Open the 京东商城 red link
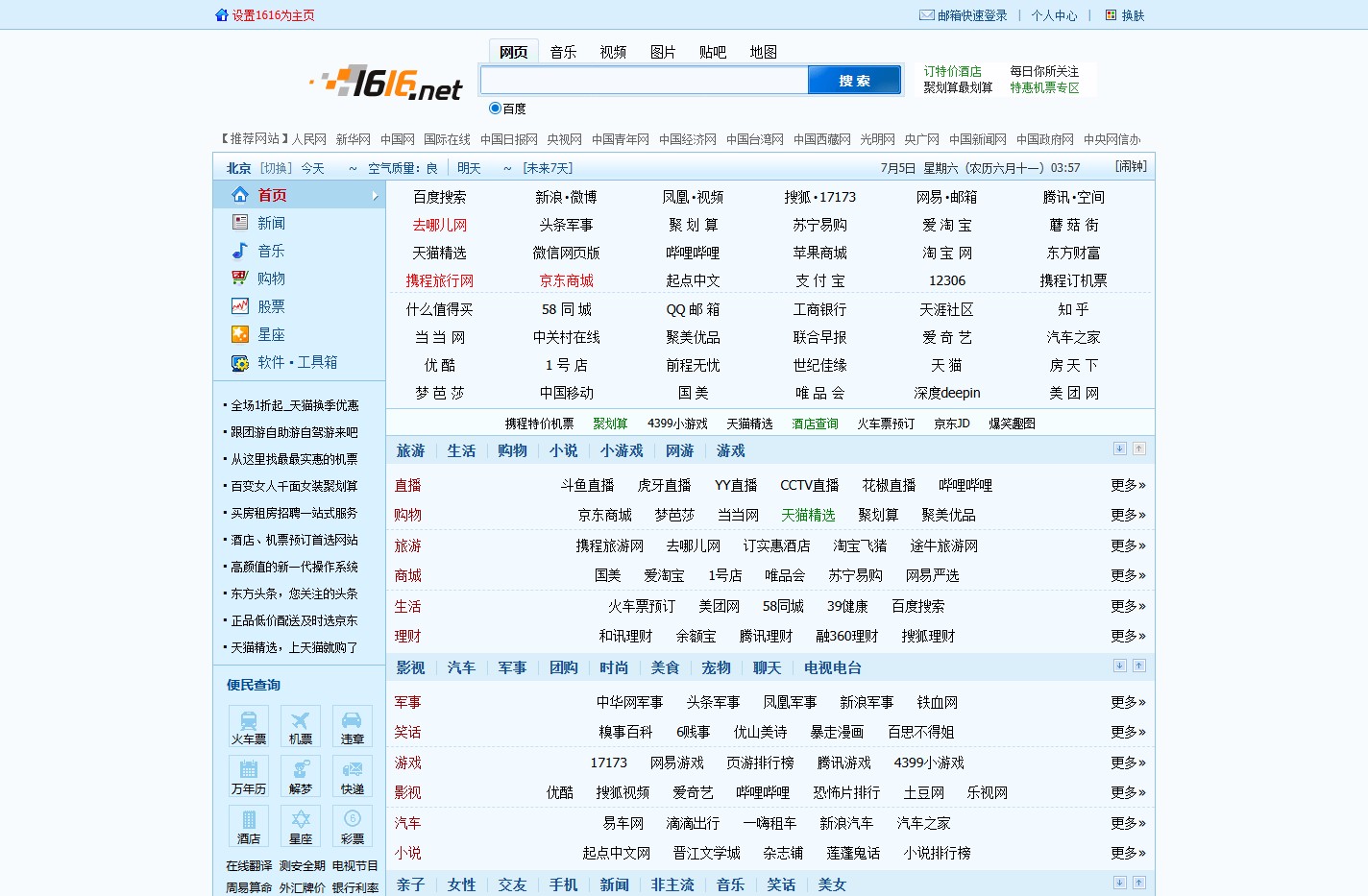This screenshot has height=896, width=1368. pyautogui.click(x=567, y=280)
